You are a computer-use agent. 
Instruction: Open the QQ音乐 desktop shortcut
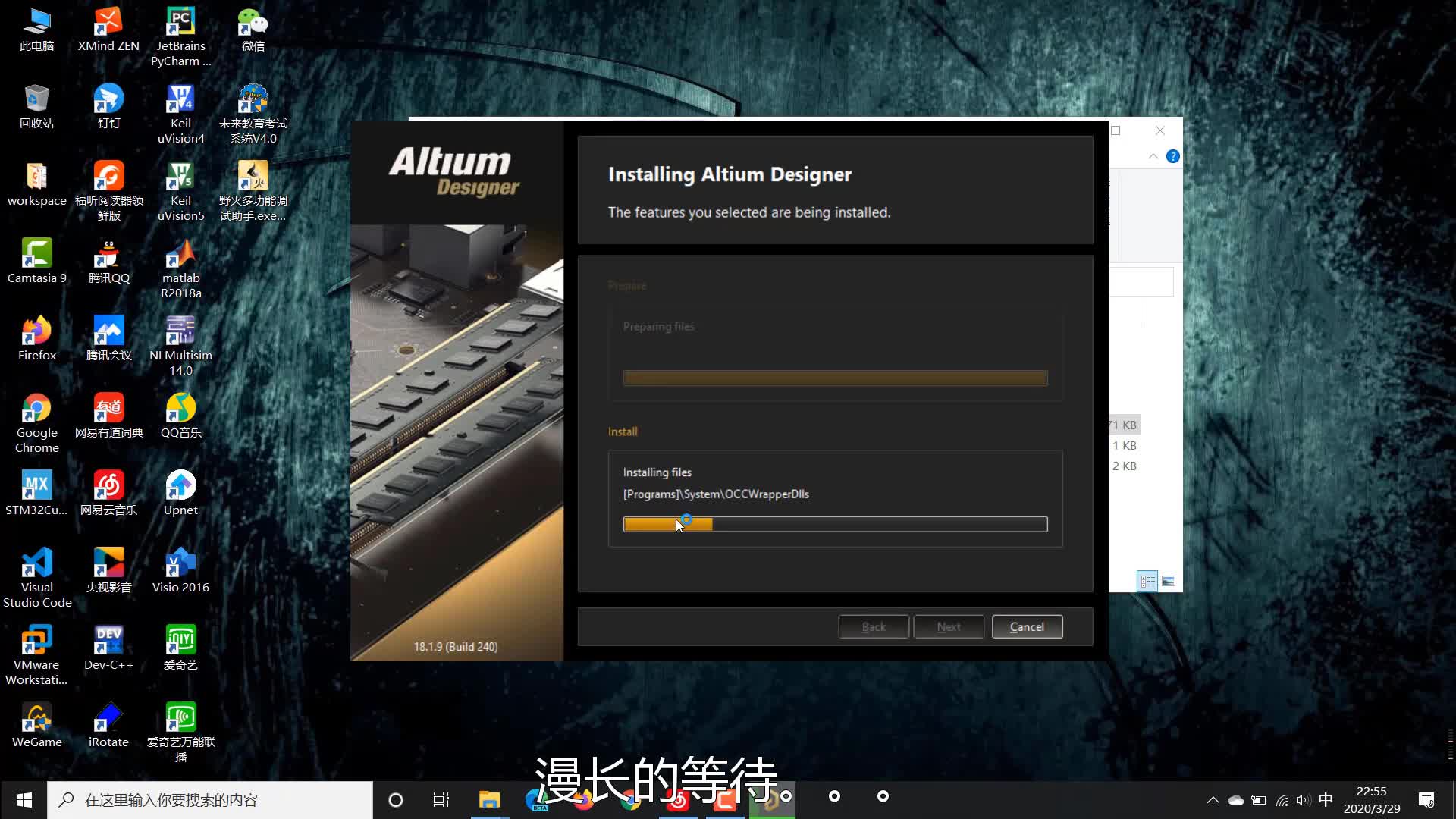click(x=180, y=417)
